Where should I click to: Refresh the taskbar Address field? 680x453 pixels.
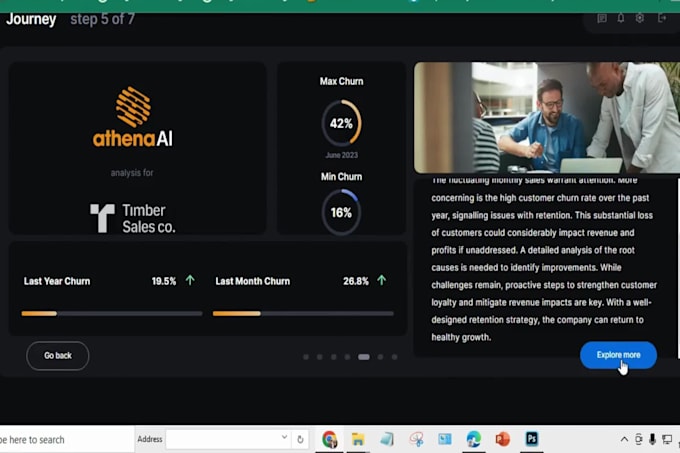coord(300,440)
